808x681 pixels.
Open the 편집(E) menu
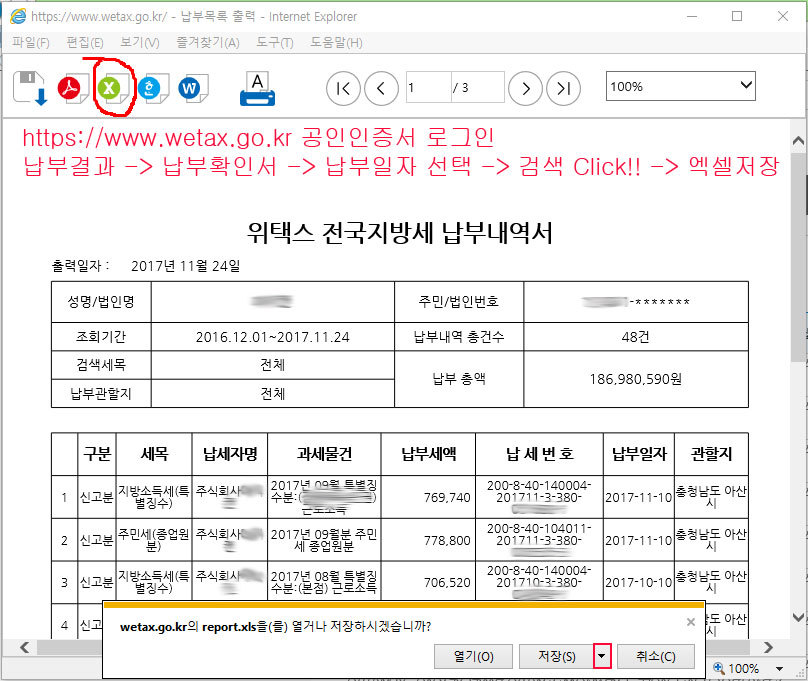(85, 42)
